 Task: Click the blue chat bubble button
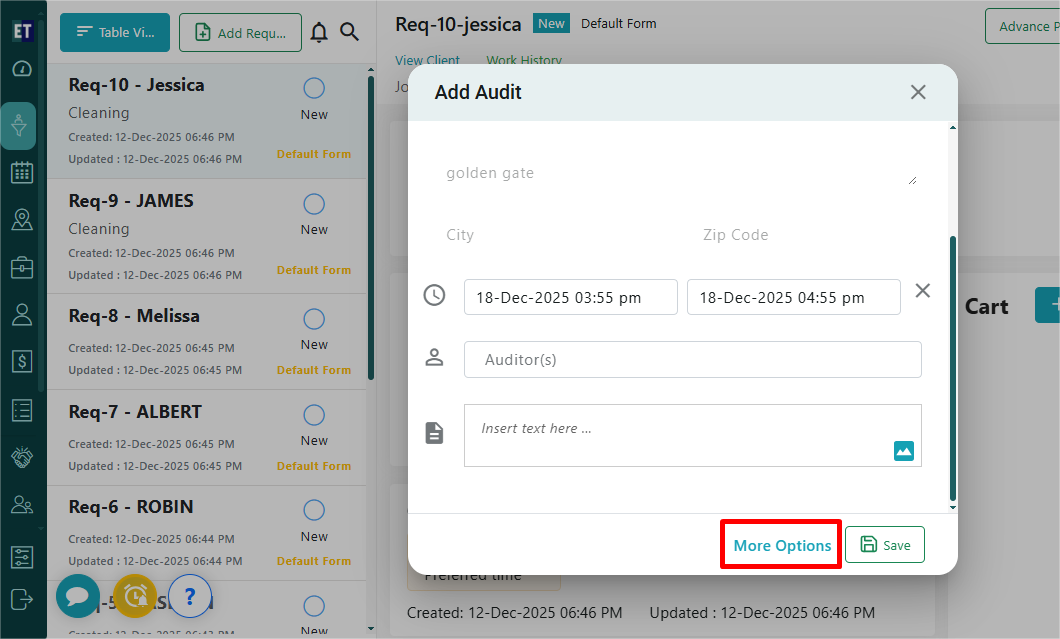click(x=77, y=596)
